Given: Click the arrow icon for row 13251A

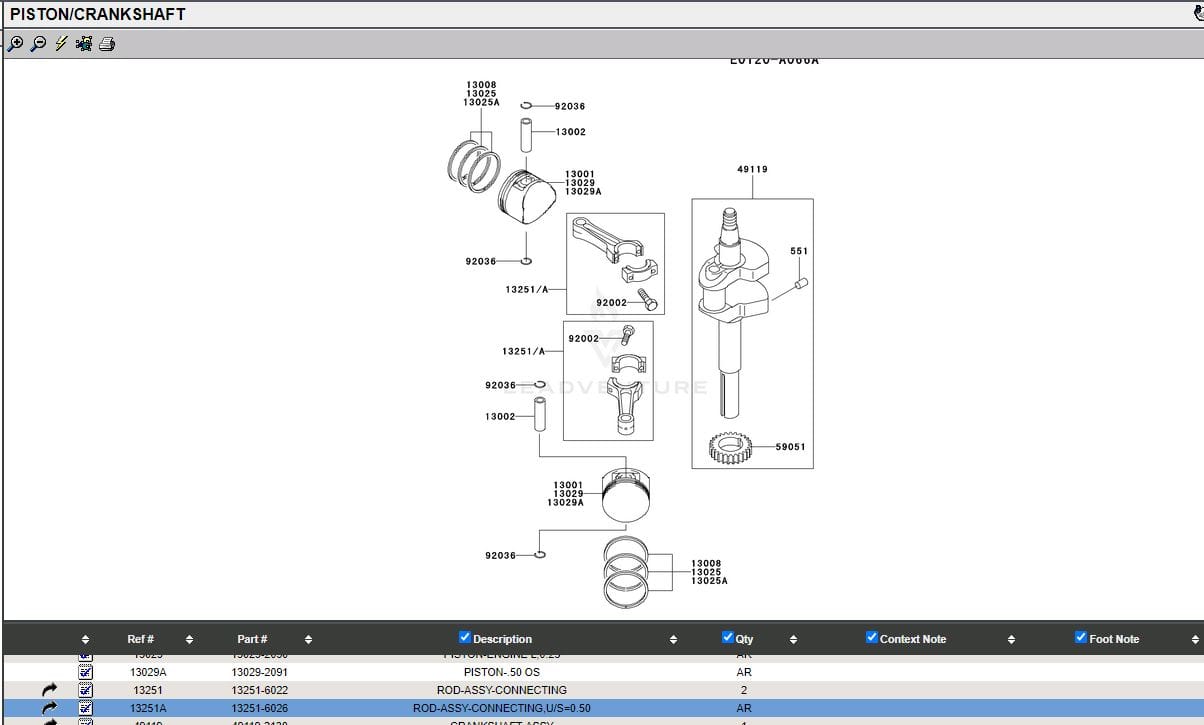Looking at the screenshot, I should [50, 708].
